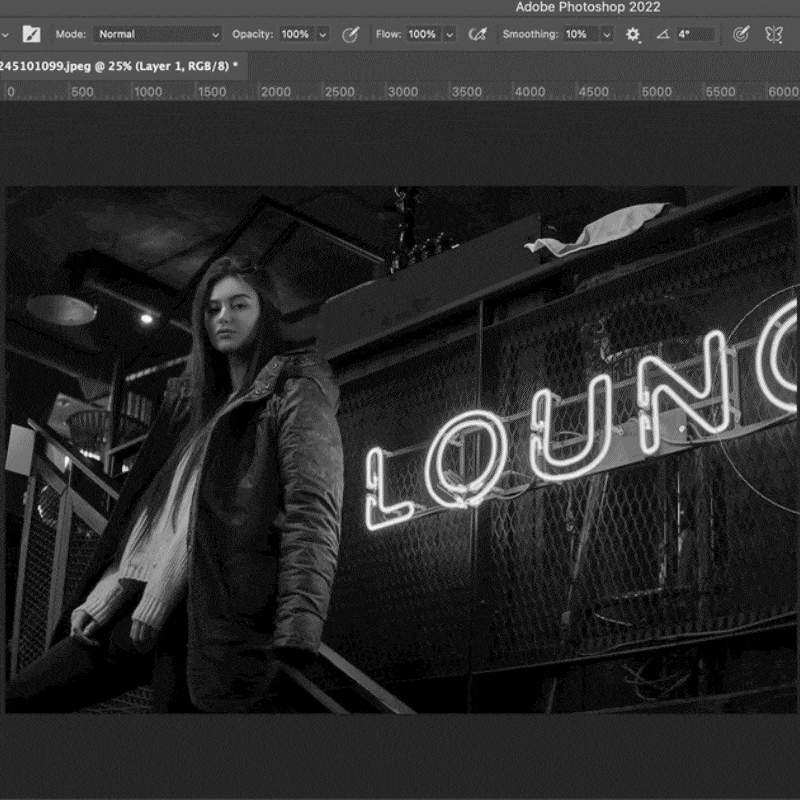Click the Smoothing 10% value field

581,34
